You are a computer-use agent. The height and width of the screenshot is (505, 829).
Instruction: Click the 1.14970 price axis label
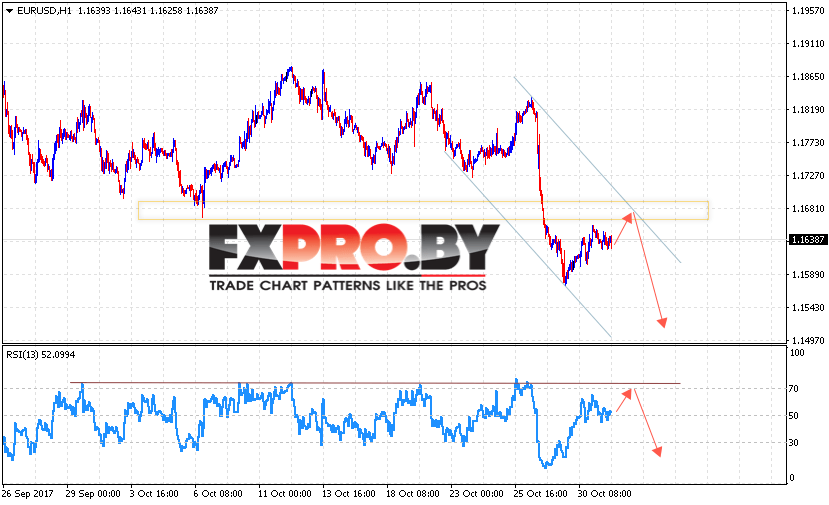pyautogui.click(x=808, y=341)
